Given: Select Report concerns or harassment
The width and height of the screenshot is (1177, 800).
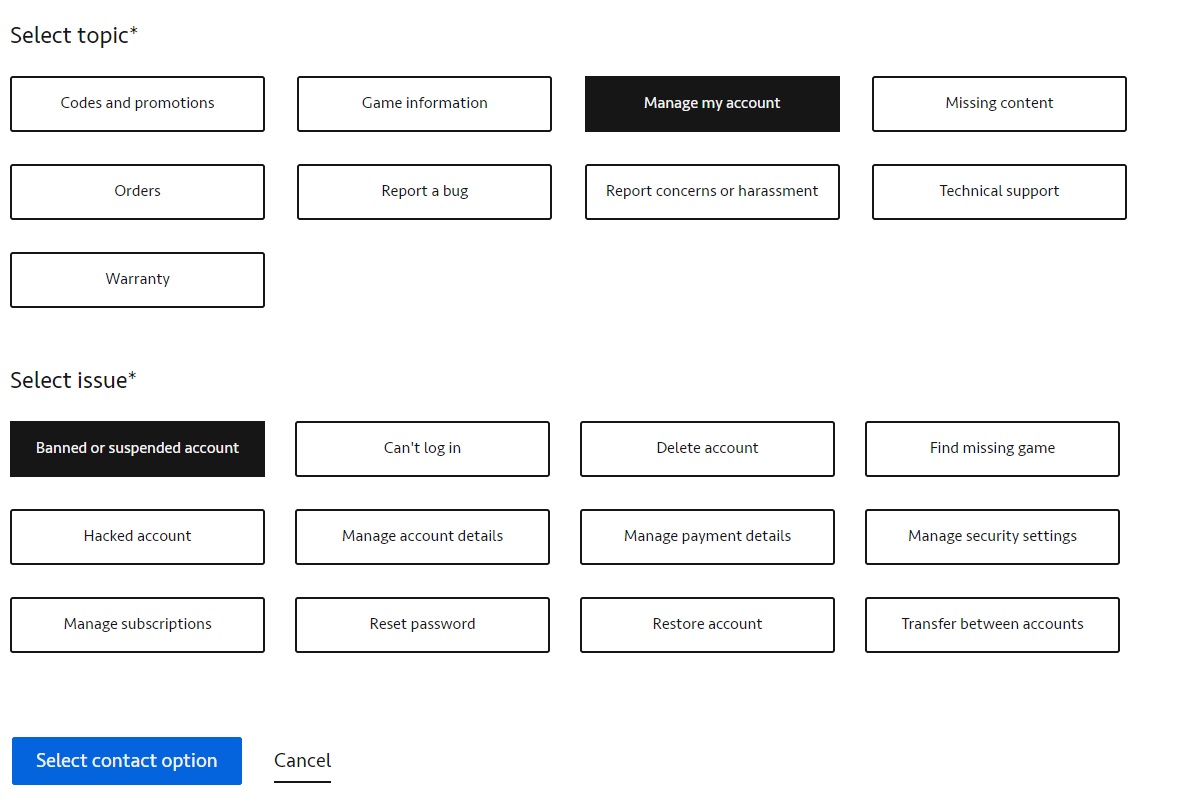Looking at the screenshot, I should 712,191.
